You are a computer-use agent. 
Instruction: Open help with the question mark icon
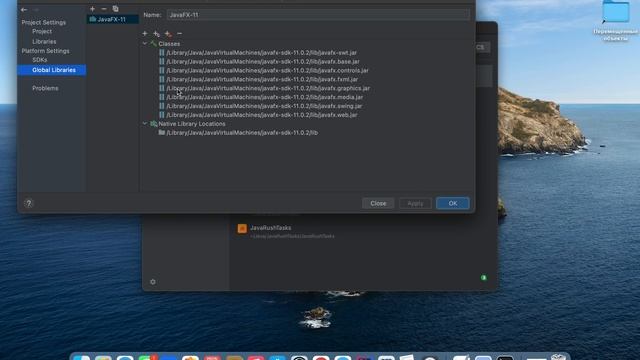pos(29,203)
